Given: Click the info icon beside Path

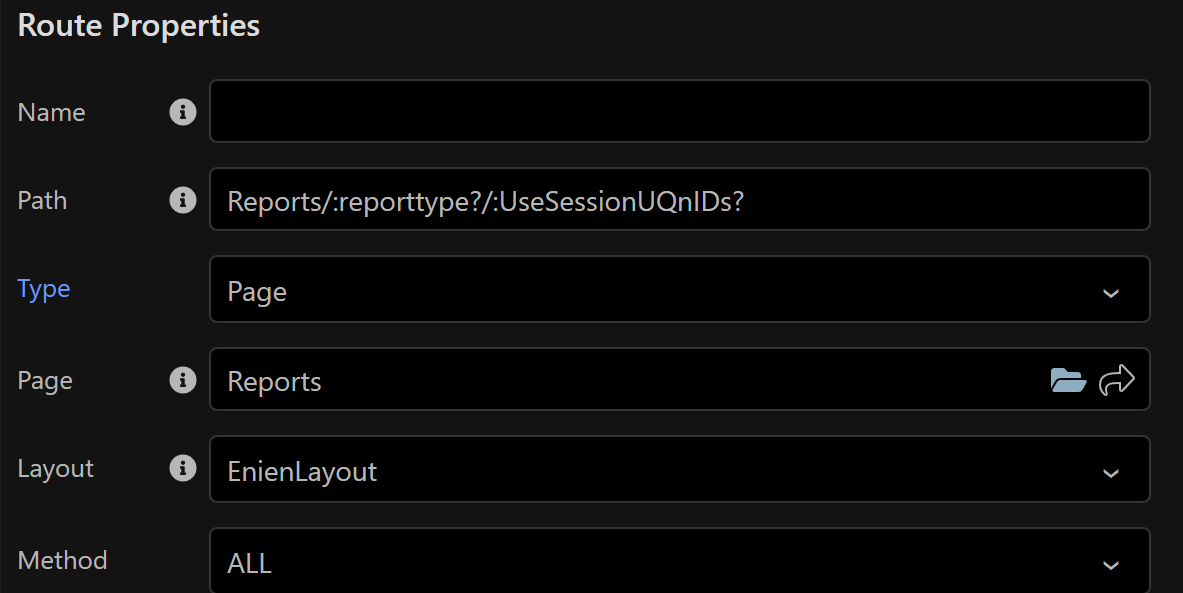Looking at the screenshot, I should click(182, 201).
